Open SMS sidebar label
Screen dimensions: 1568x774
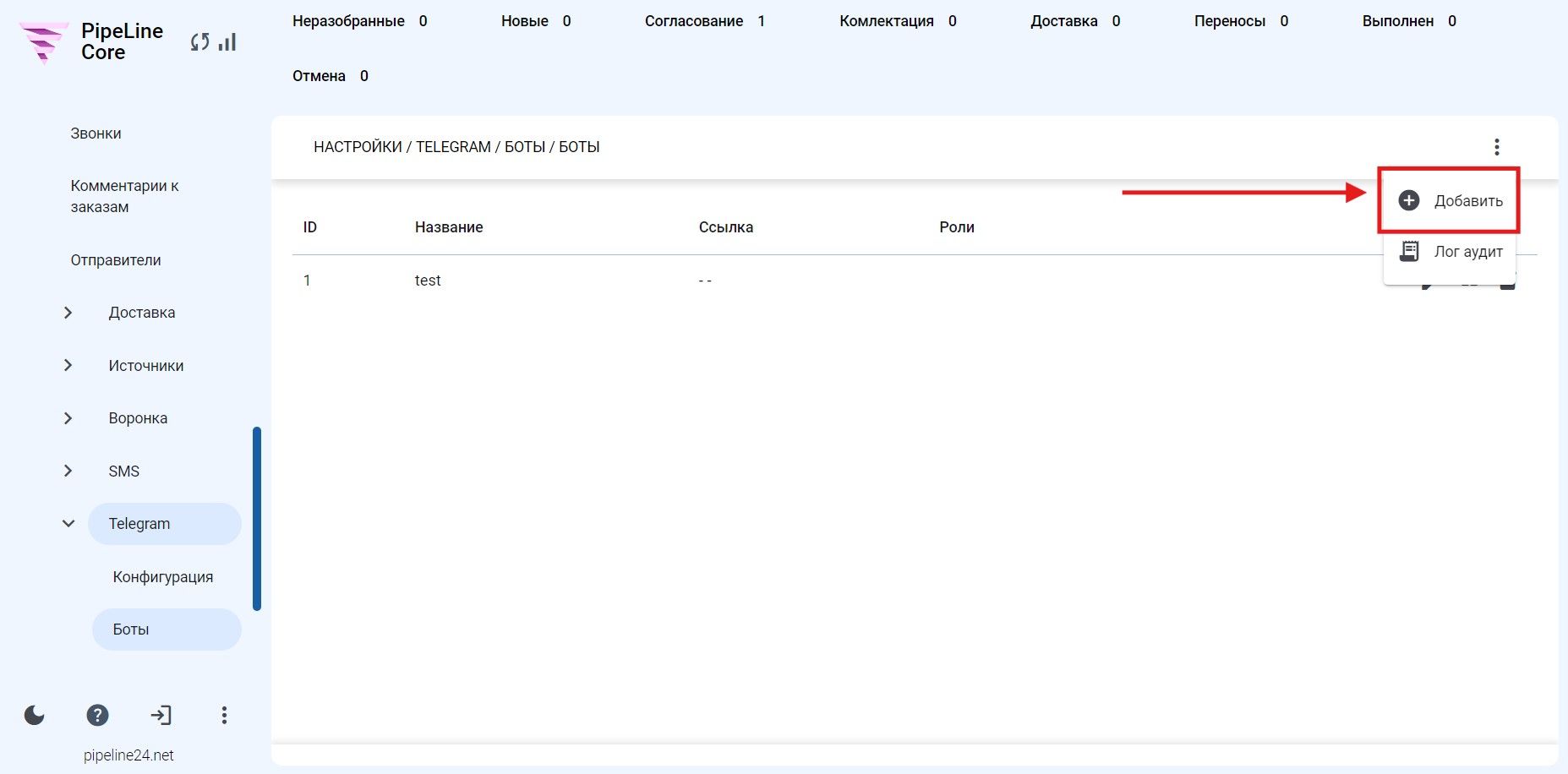point(124,471)
